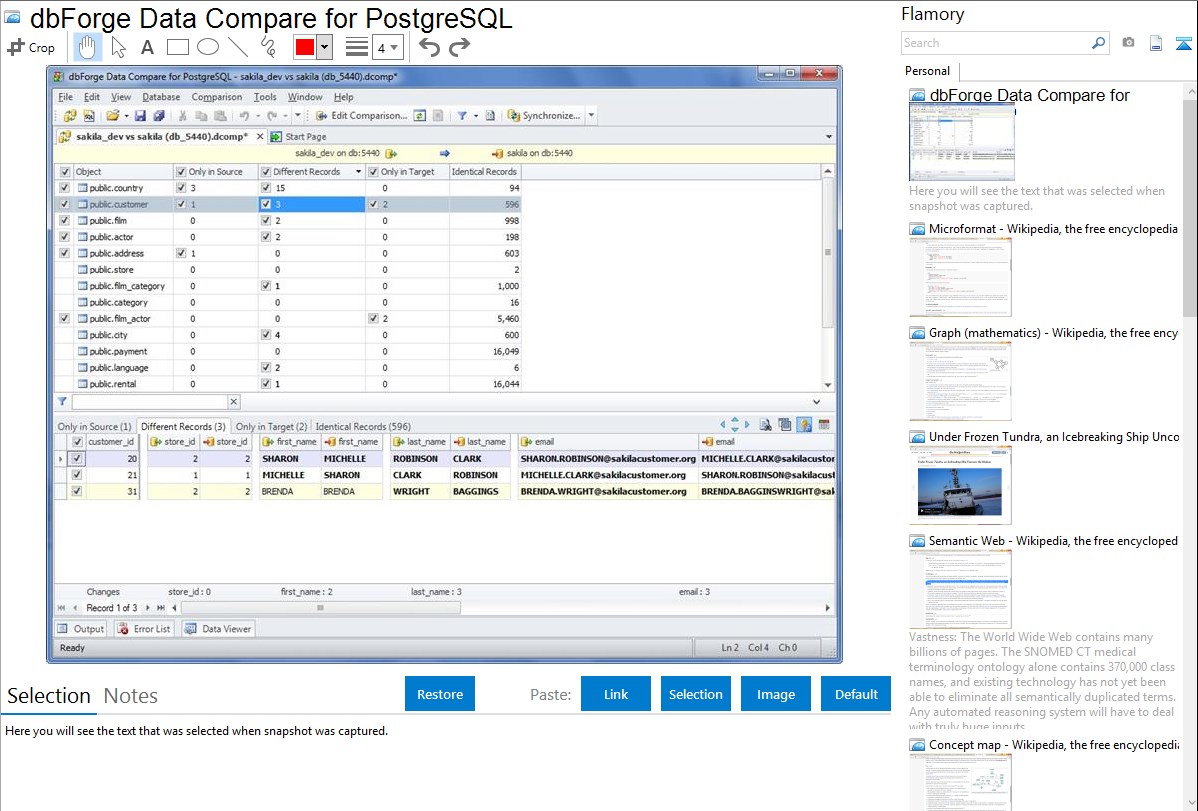
Task: Open the Synchronize dropdown arrow
Action: pos(591,115)
